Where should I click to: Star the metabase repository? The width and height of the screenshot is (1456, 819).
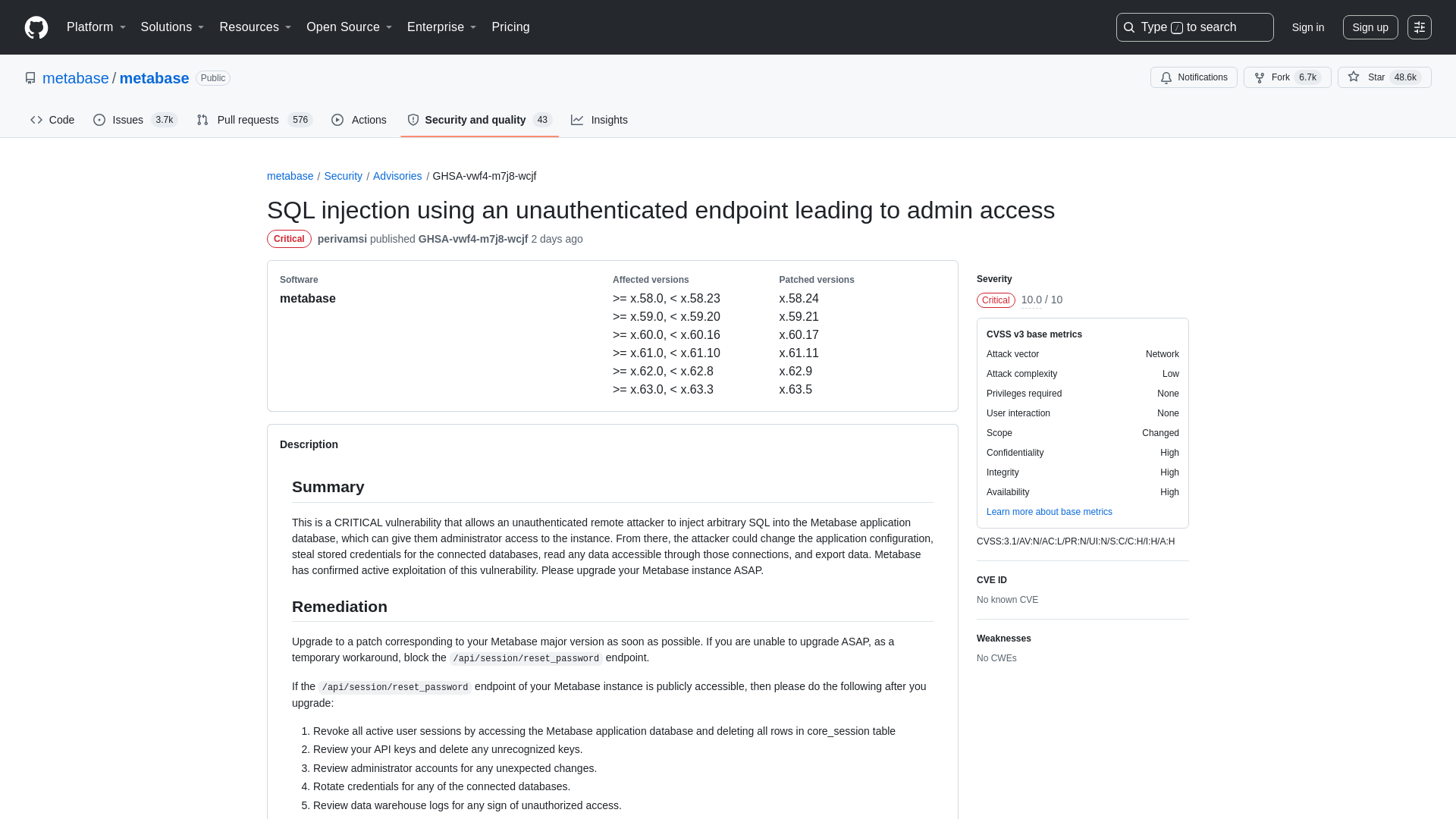pyautogui.click(x=1385, y=77)
